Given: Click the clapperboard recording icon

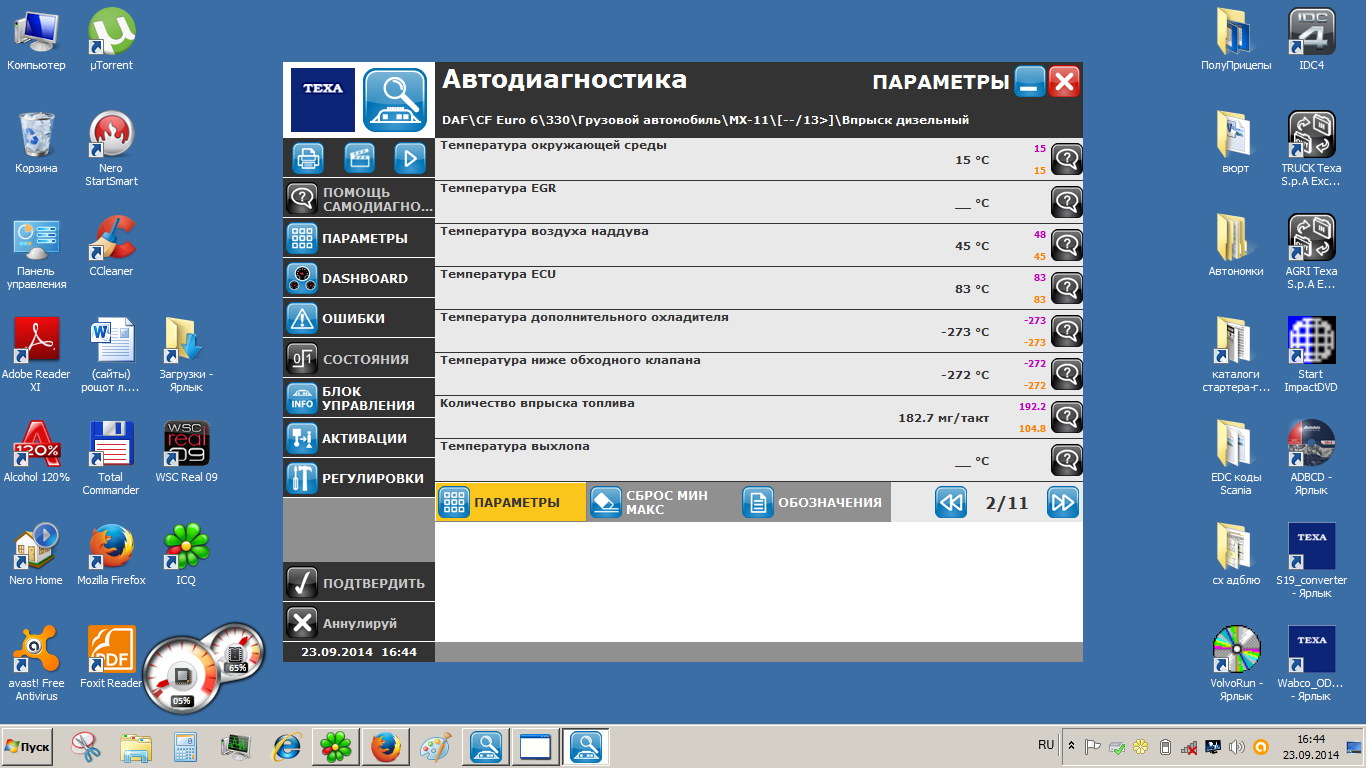Looking at the screenshot, I should point(359,159).
